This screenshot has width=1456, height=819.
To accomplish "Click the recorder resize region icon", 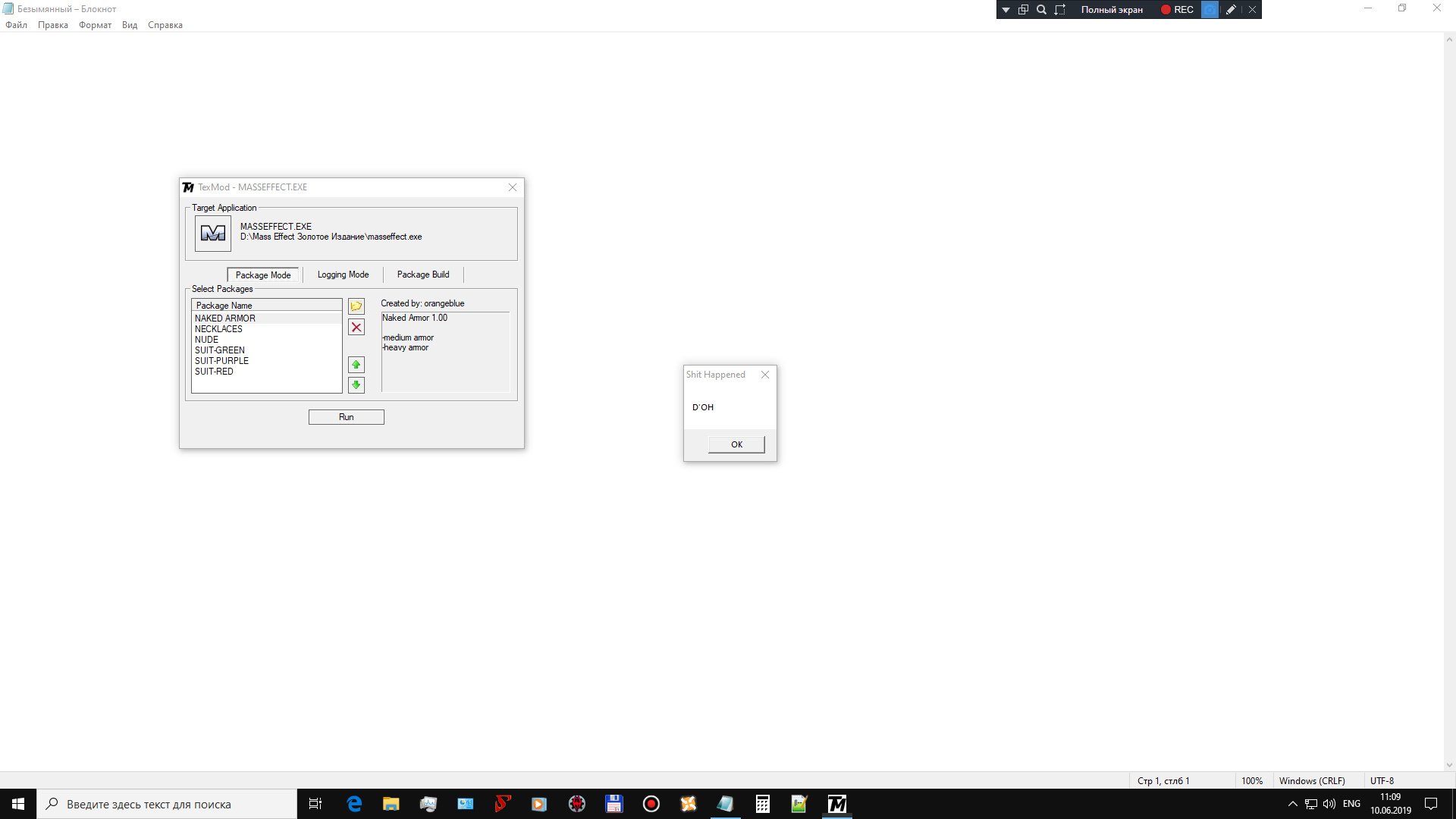I will pos(1060,10).
